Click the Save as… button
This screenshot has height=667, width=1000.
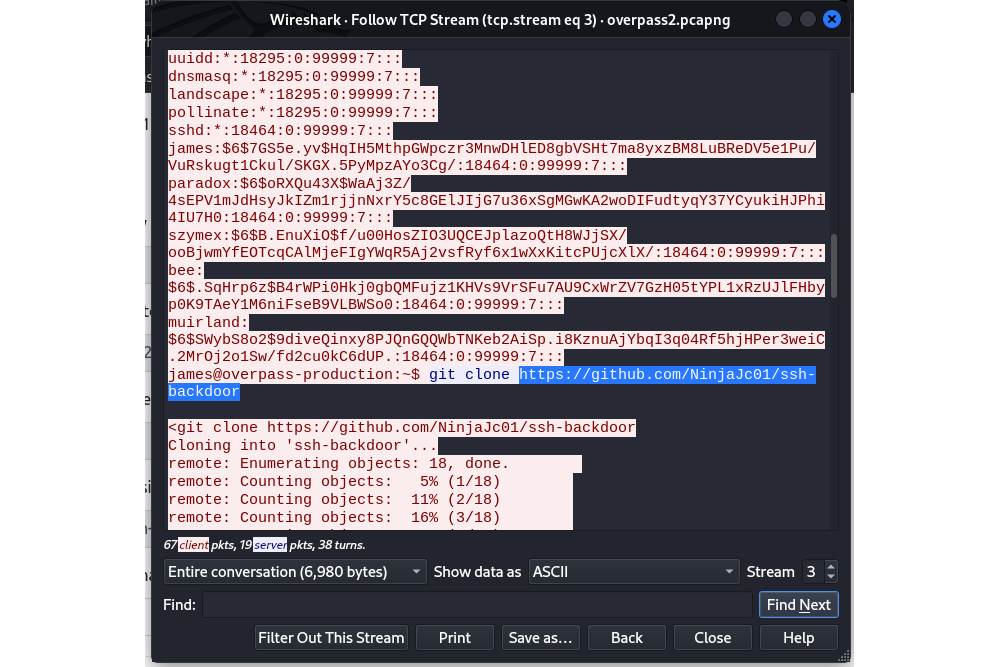540,638
